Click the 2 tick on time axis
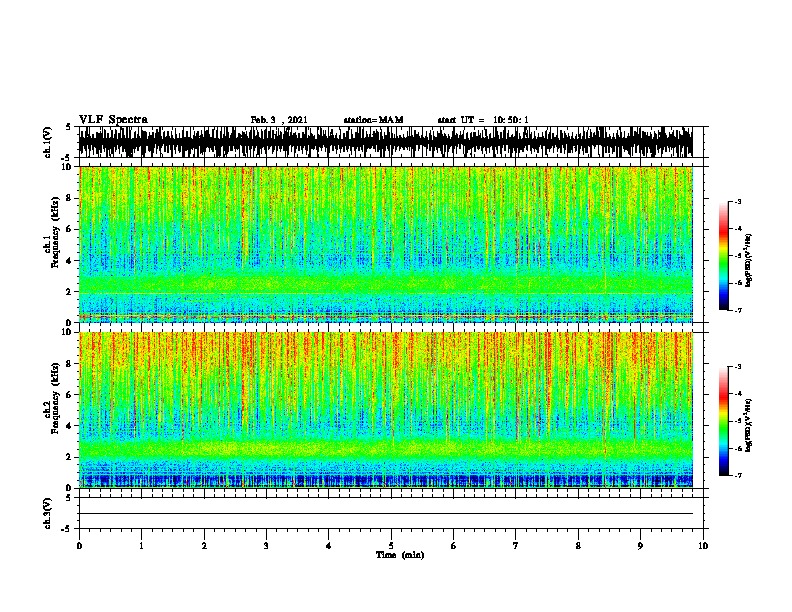Image resolution: width=792 pixels, height=612 pixels. pyautogui.click(x=204, y=545)
